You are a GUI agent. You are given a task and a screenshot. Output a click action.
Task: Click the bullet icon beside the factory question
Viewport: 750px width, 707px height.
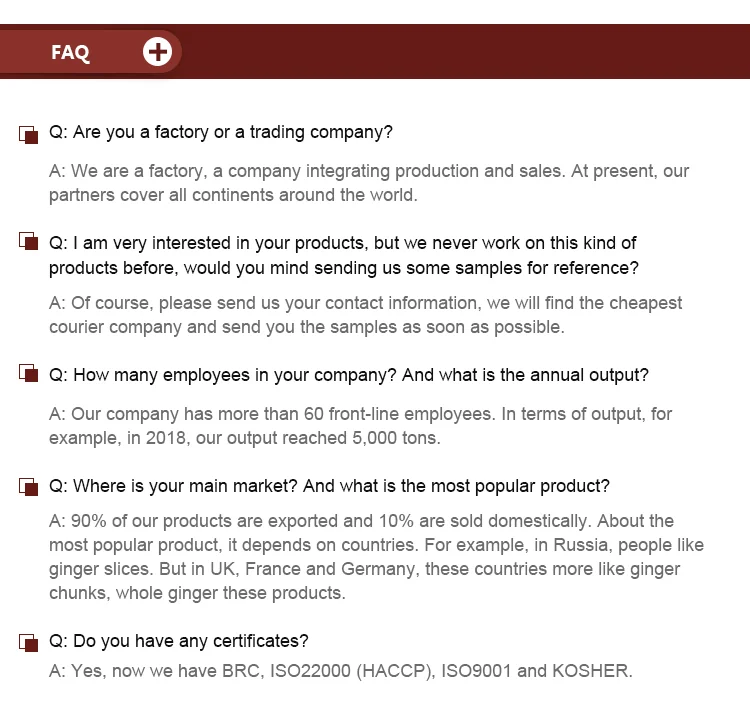click(28, 133)
